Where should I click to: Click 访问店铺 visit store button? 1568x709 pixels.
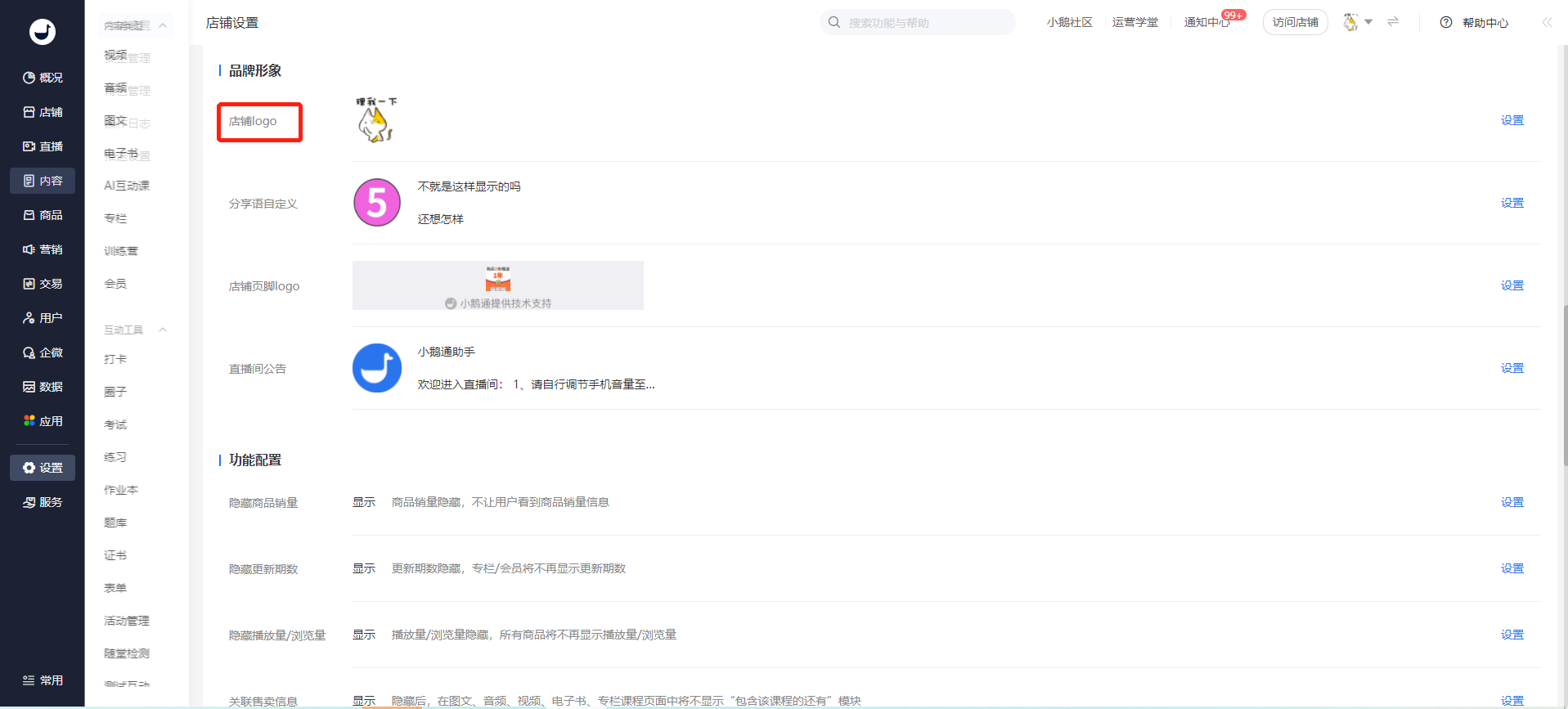[x=1296, y=22]
